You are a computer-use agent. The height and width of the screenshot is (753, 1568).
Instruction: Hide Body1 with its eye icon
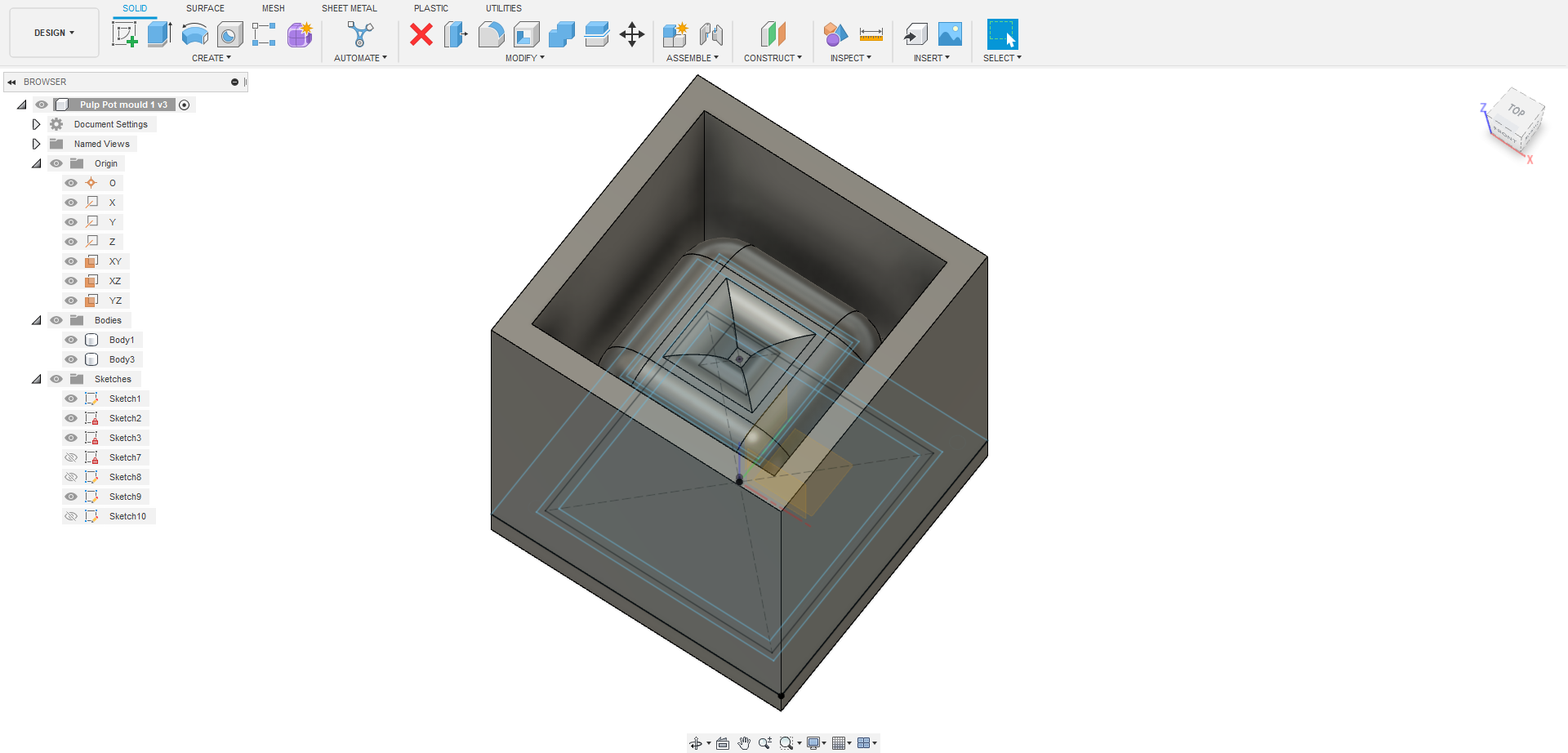point(71,340)
